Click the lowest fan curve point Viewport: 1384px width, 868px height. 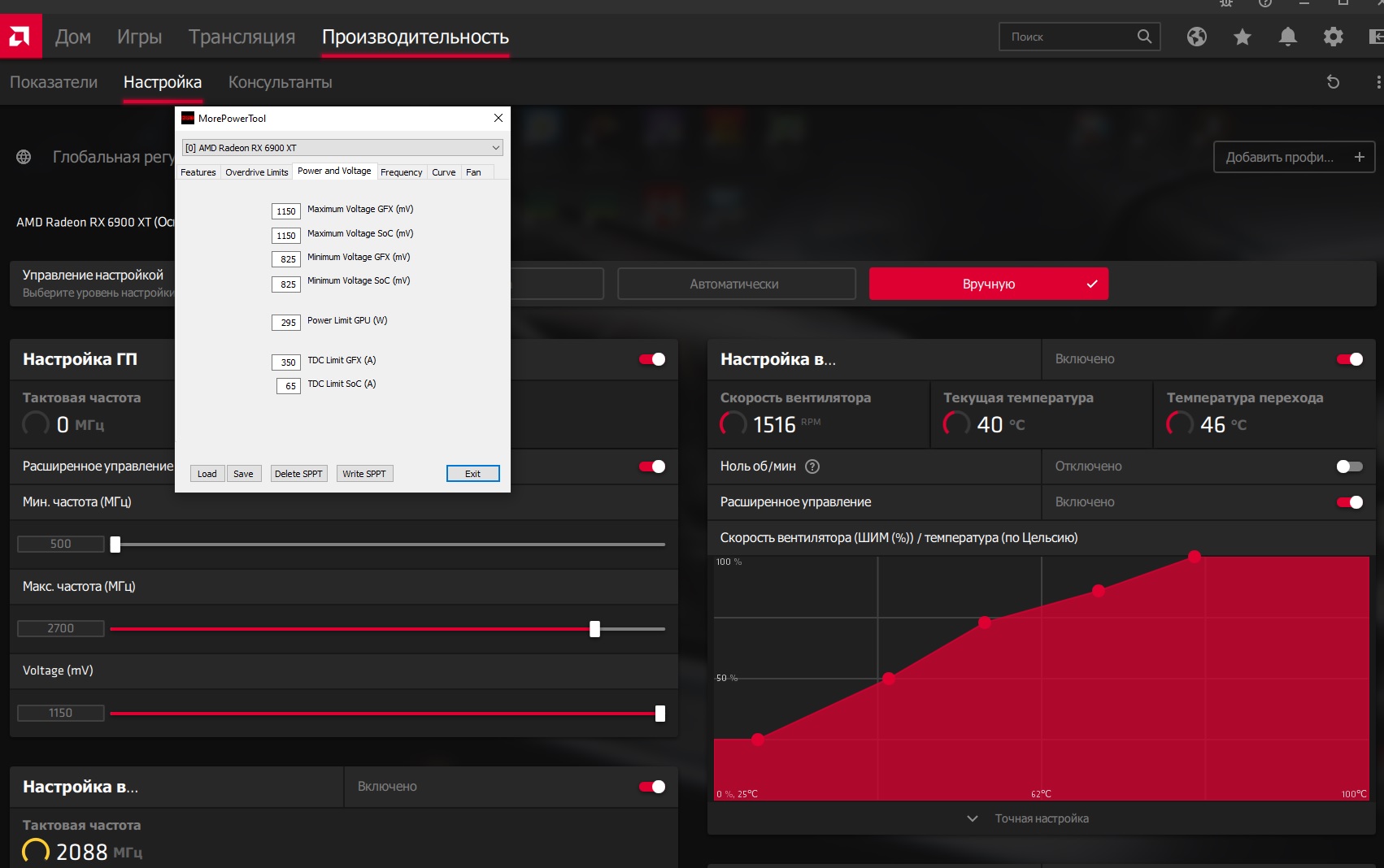pyautogui.click(x=758, y=740)
